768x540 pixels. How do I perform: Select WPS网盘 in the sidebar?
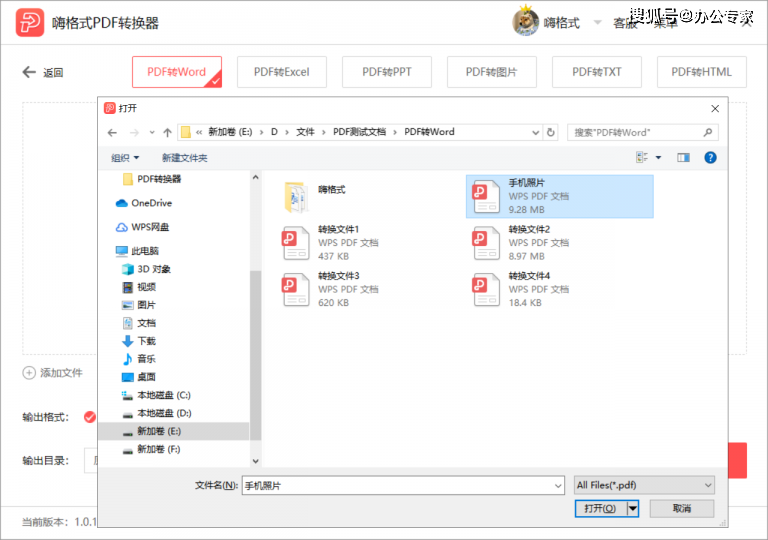[143, 227]
